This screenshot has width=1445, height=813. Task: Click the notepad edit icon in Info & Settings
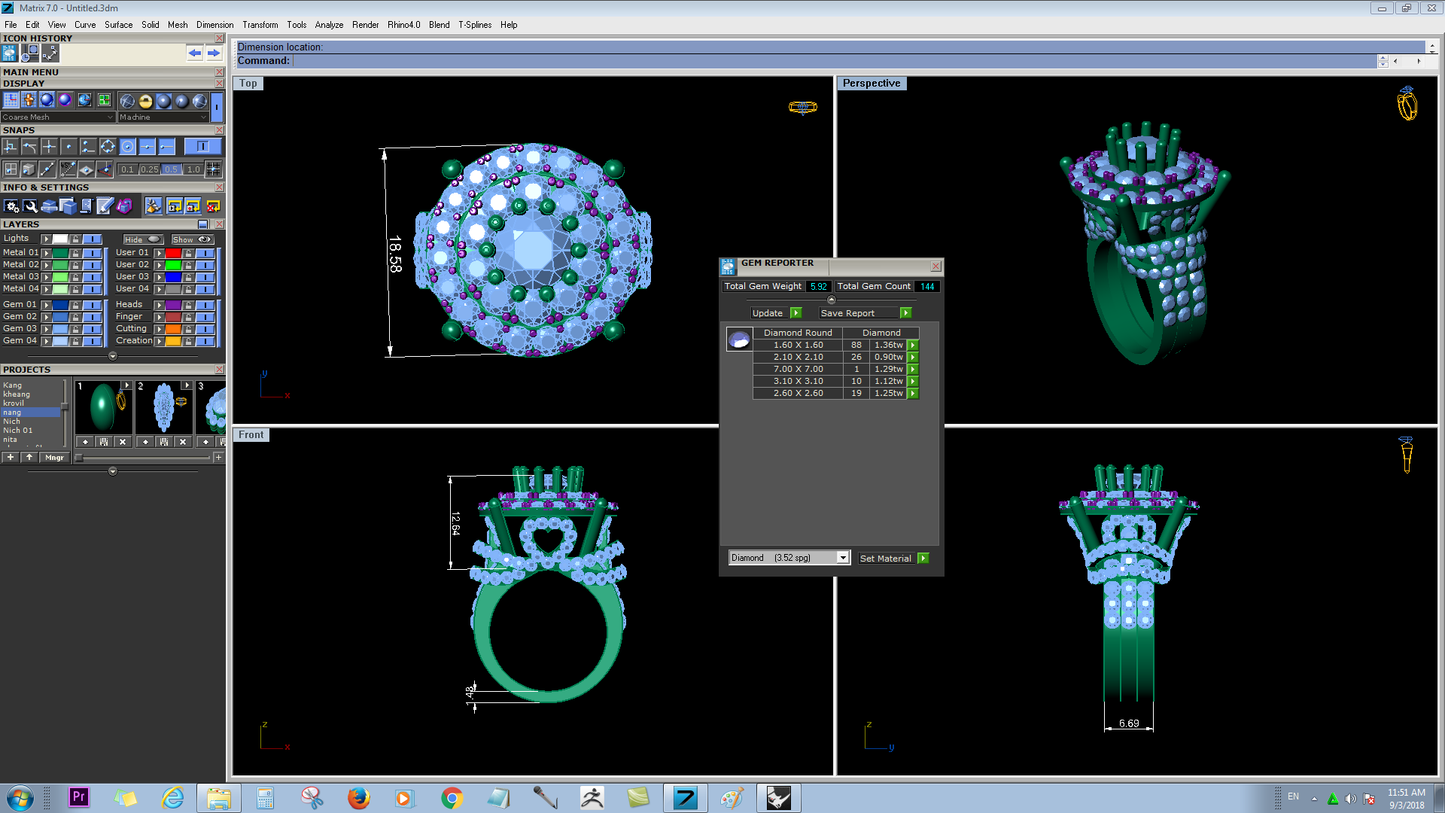pyautogui.click(x=105, y=205)
